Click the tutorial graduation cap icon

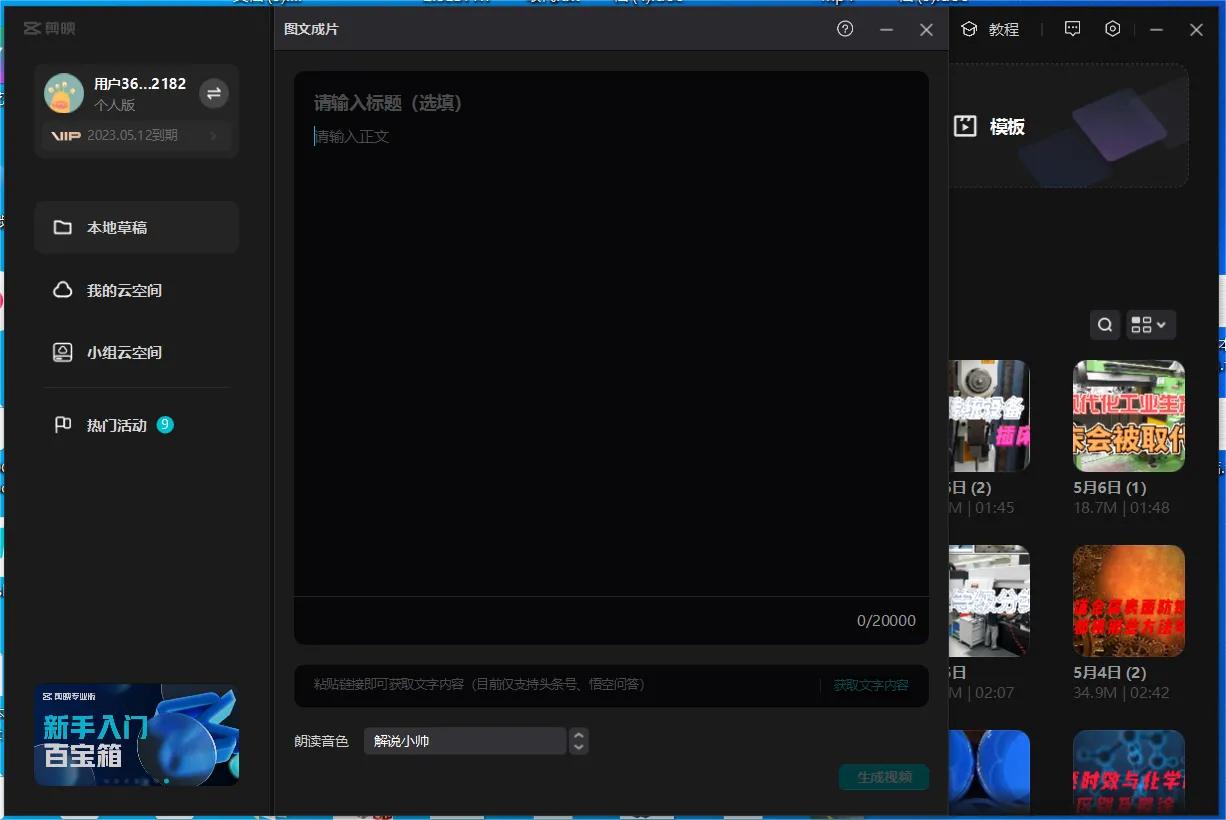969,29
